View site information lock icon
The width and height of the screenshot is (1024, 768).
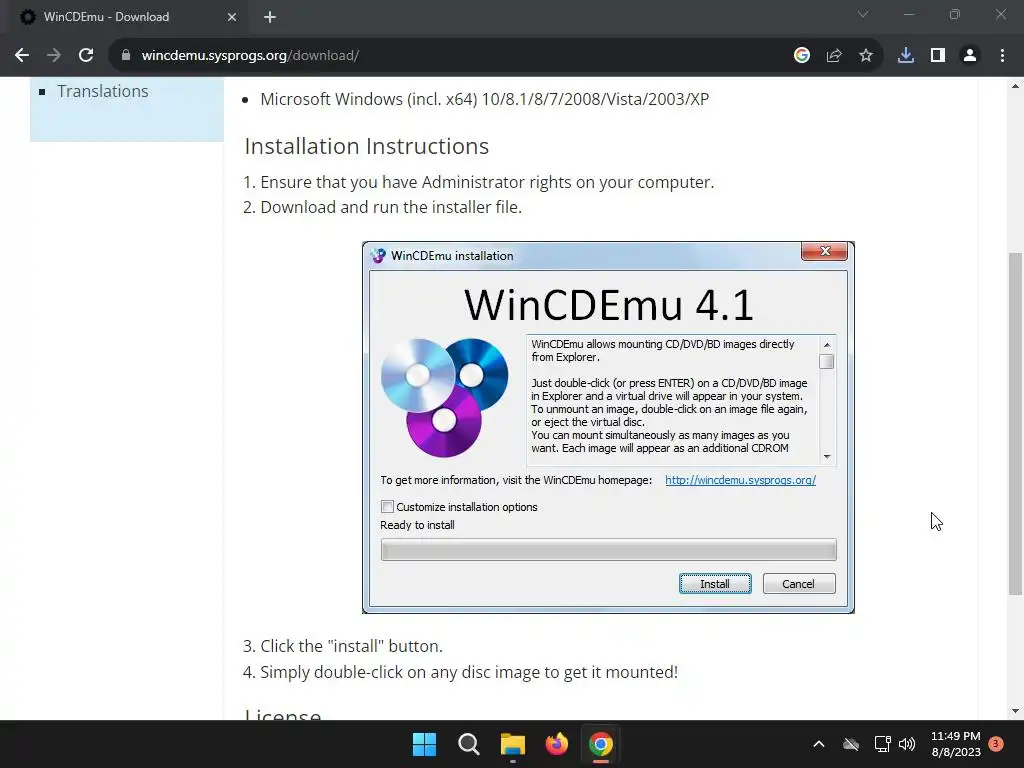tap(125, 56)
